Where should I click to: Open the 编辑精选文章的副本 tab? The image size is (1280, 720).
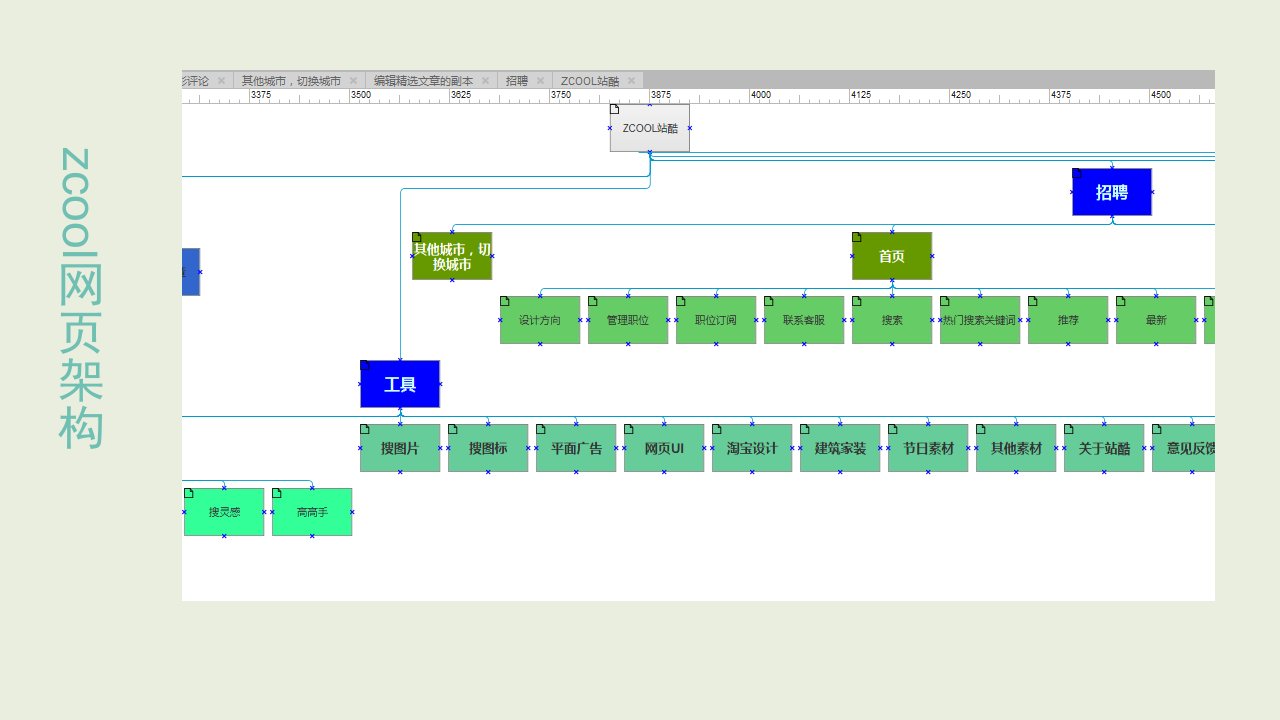click(423, 81)
